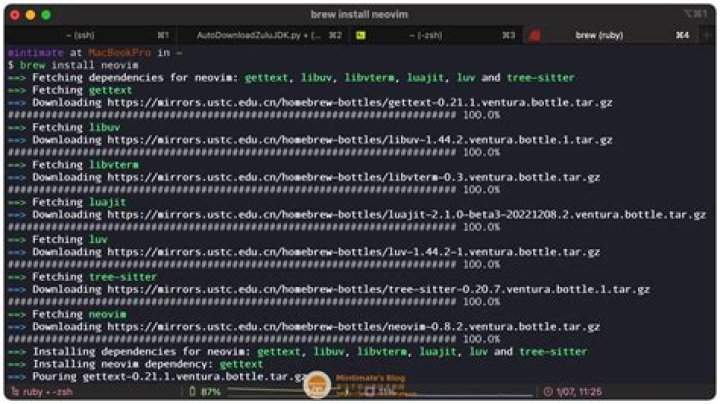This screenshot has width=720, height=404.
Task: Click the yellow-green icon on the zsh tab
Action: coord(361,35)
